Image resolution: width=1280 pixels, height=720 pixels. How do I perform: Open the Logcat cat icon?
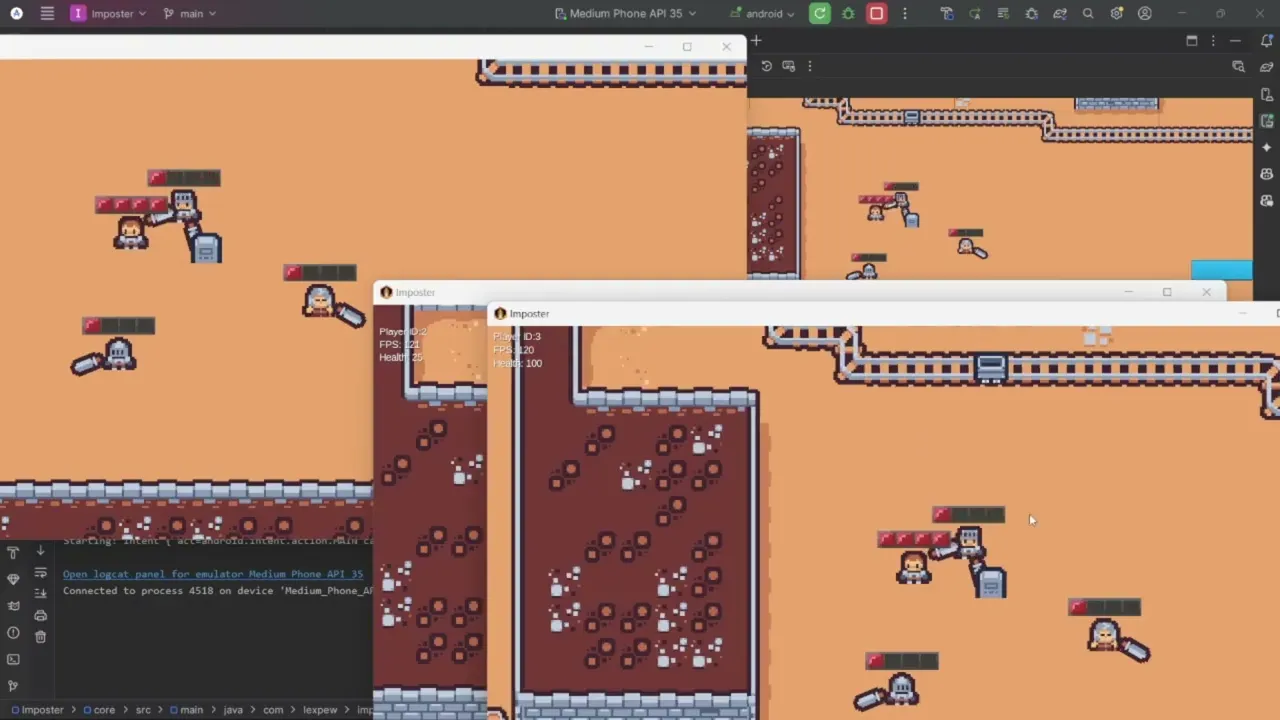(x=13, y=606)
